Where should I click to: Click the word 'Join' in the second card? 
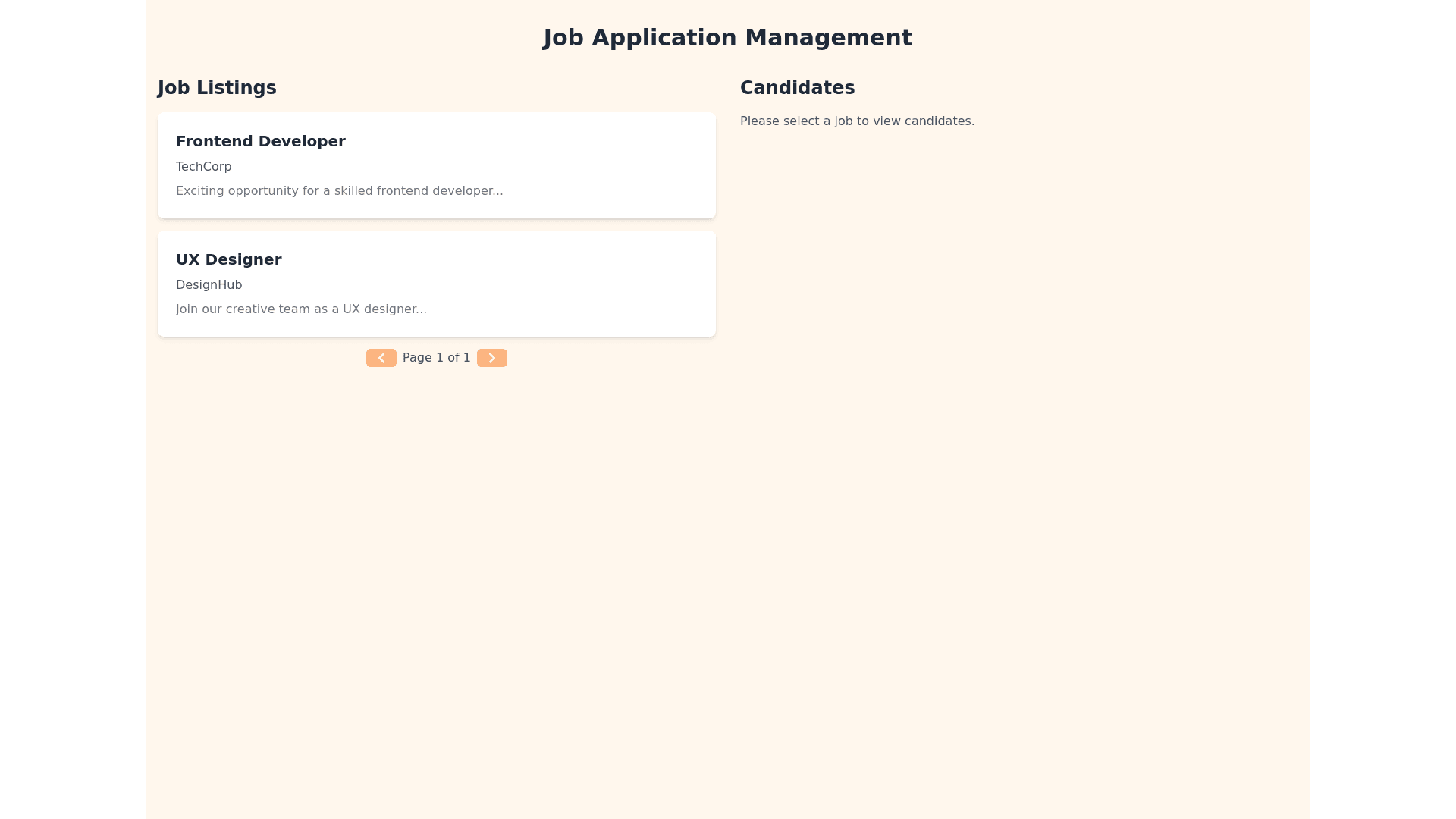(x=187, y=309)
